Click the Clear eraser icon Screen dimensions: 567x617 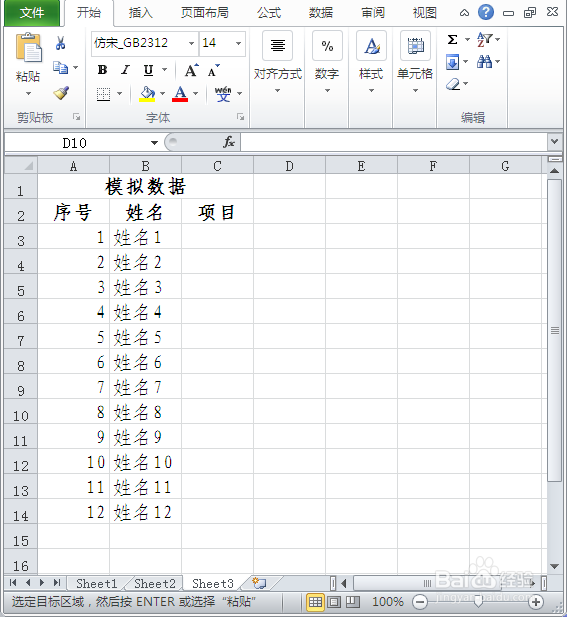(x=453, y=84)
